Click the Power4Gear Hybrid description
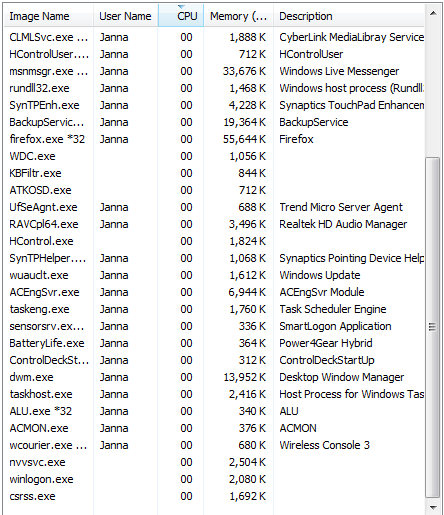The width and height of the screenshot is (444, 515). [326, 343]
